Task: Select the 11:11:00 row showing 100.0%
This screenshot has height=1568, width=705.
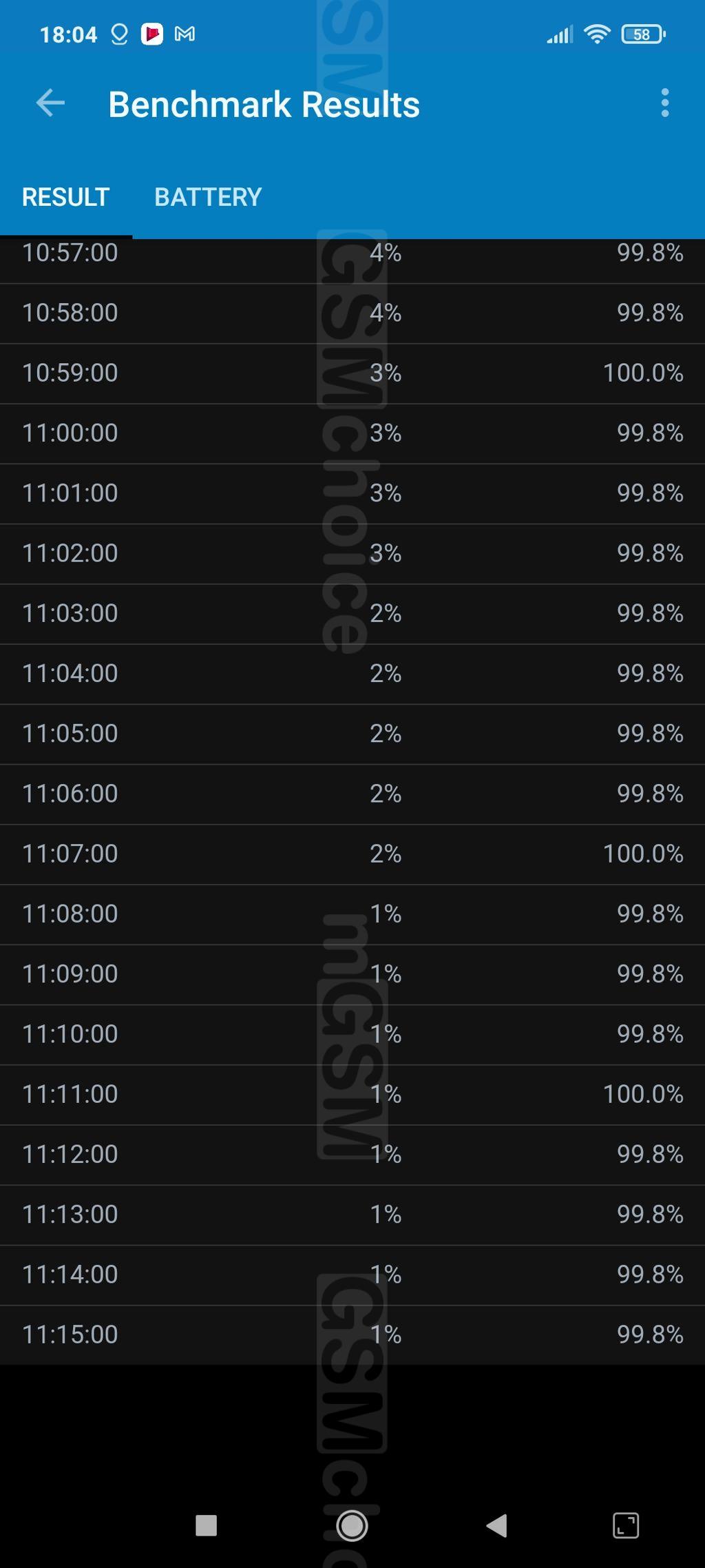Action: point(352,1095)
